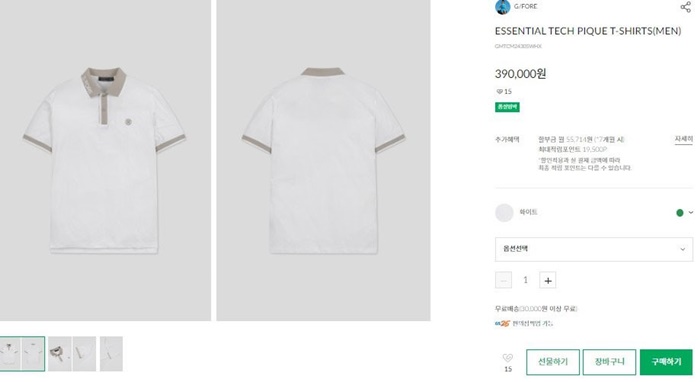Click the back view shirt image
The height and width of the screenshot is (382, 700).
pyautogui.click(x=323, y=160)
